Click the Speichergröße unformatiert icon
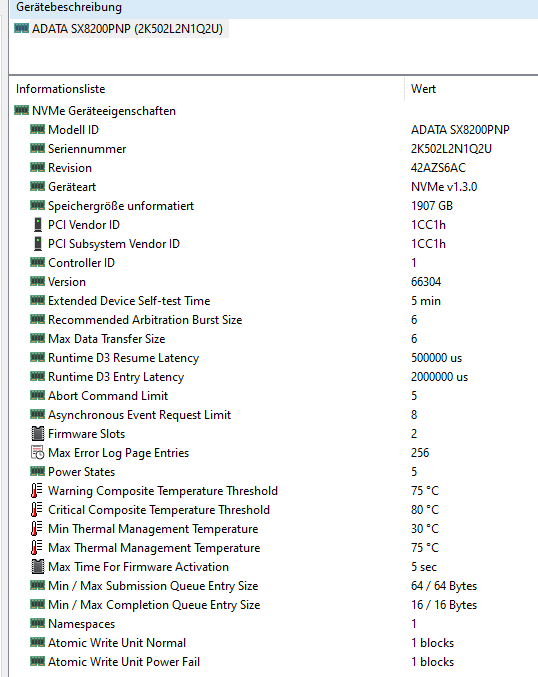 (38, 206)
